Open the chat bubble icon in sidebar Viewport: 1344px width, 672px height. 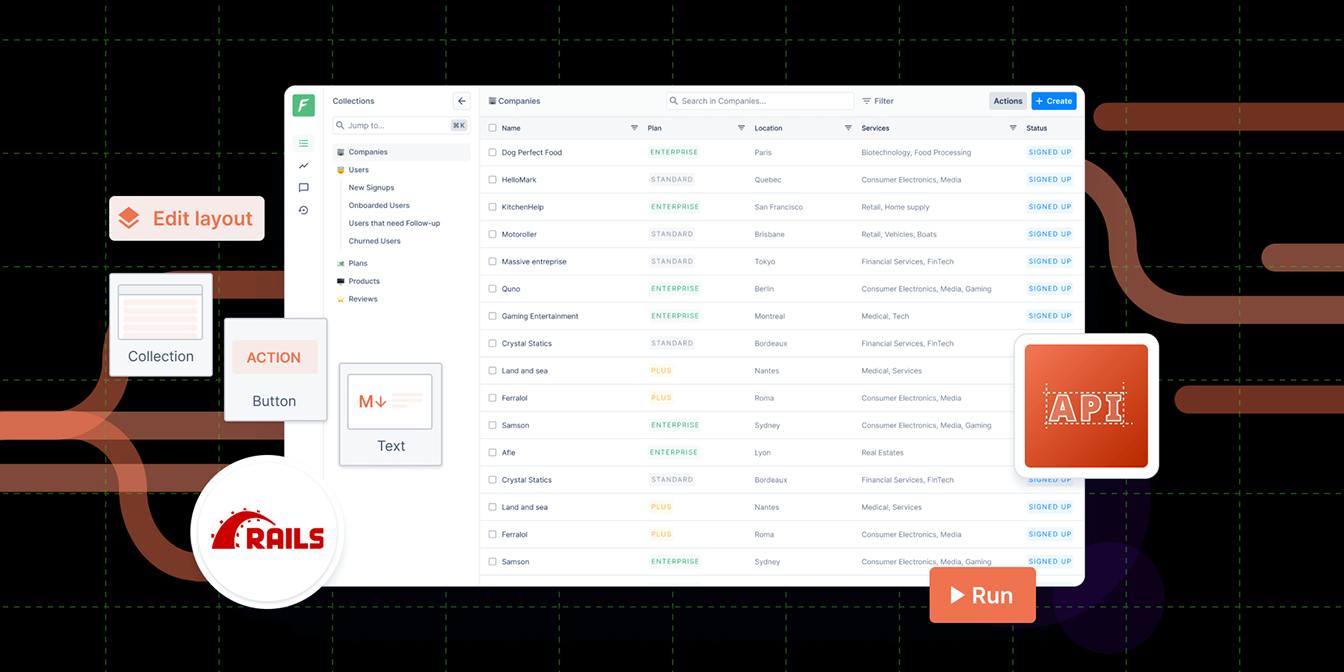[304, 188]
